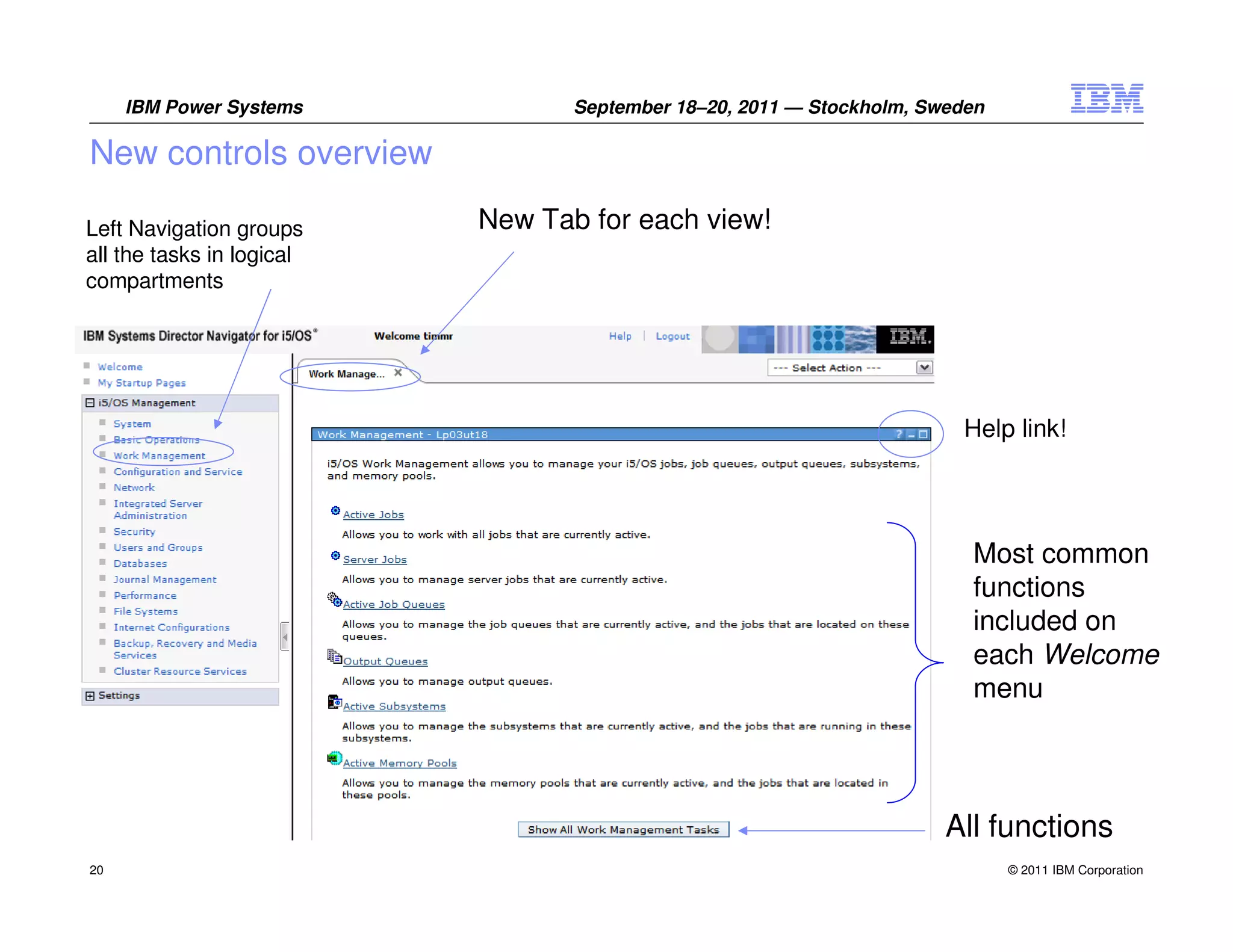Open help in Work Management portlet titlebar
Viewport: 1233px width, 952px height.
[899, 434]
